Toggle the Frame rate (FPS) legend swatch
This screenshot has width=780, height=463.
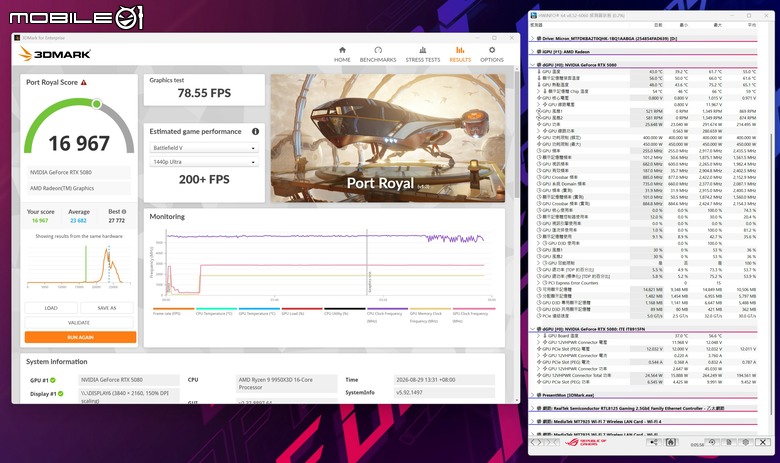(x=174, y=309)
